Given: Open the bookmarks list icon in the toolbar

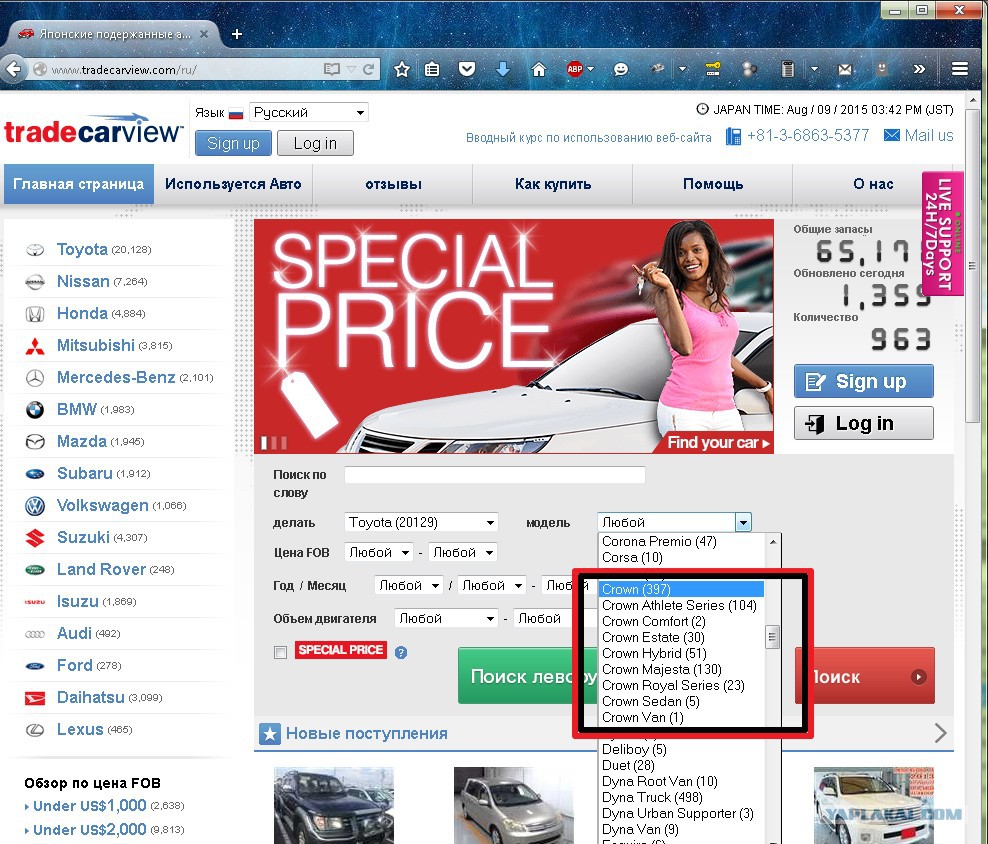Looking at the screenshot, I should point(432,69).
